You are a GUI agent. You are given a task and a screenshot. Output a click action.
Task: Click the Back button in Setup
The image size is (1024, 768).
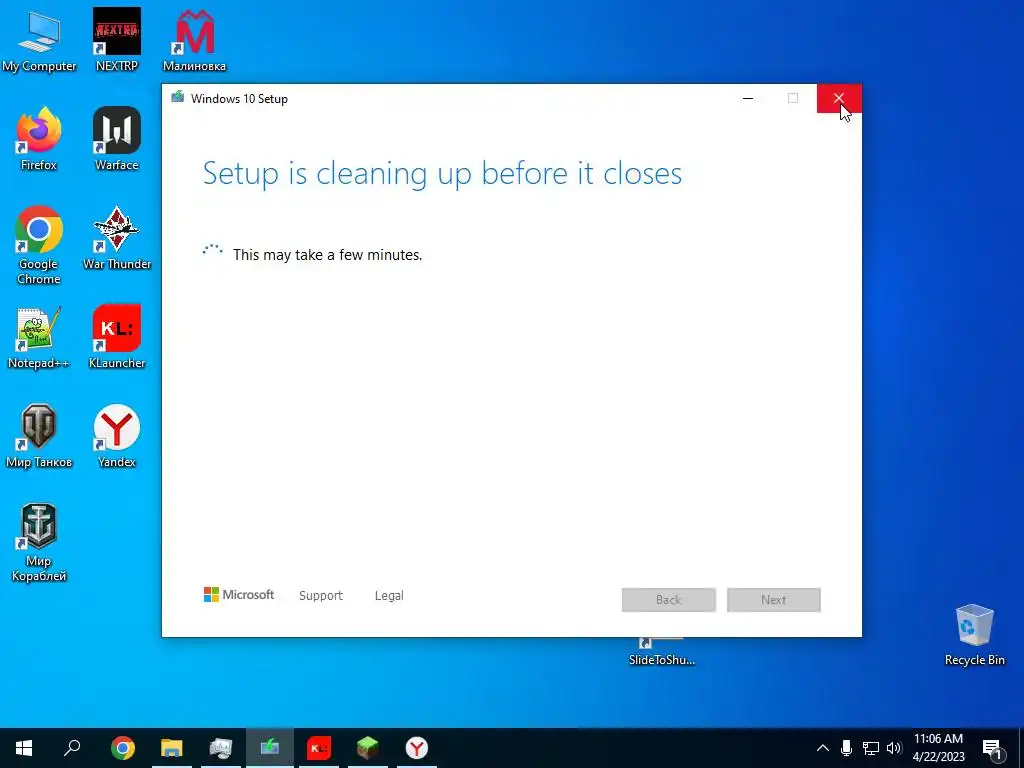coord(669,600)
